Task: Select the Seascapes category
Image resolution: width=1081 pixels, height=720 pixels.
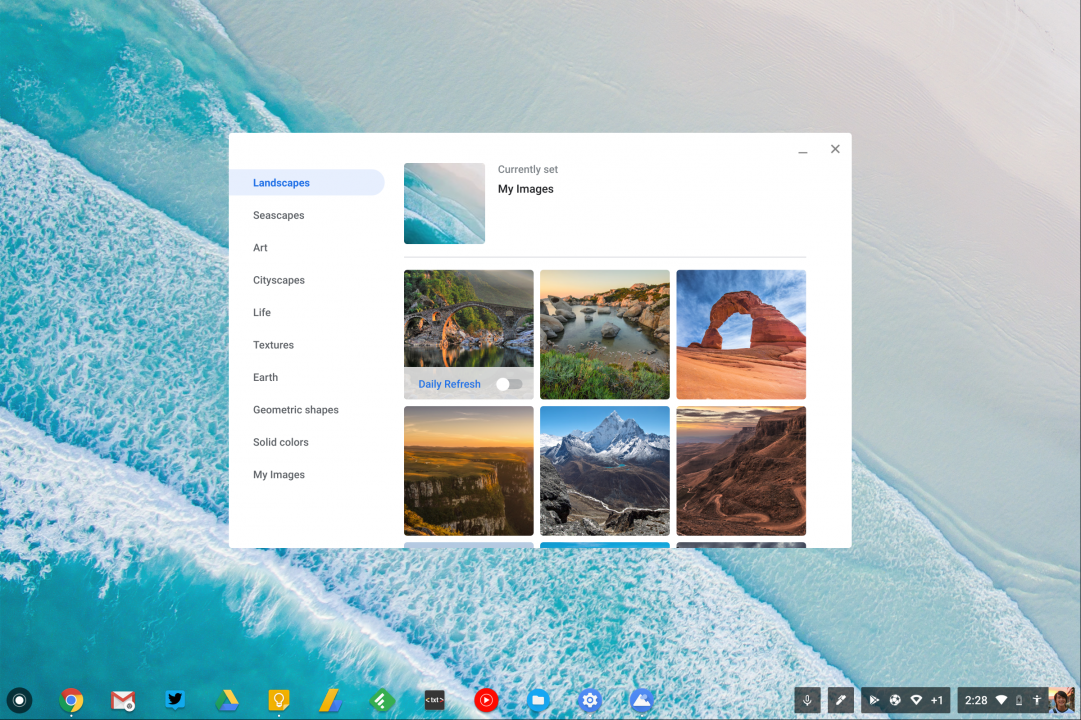Action: point(278,215)
